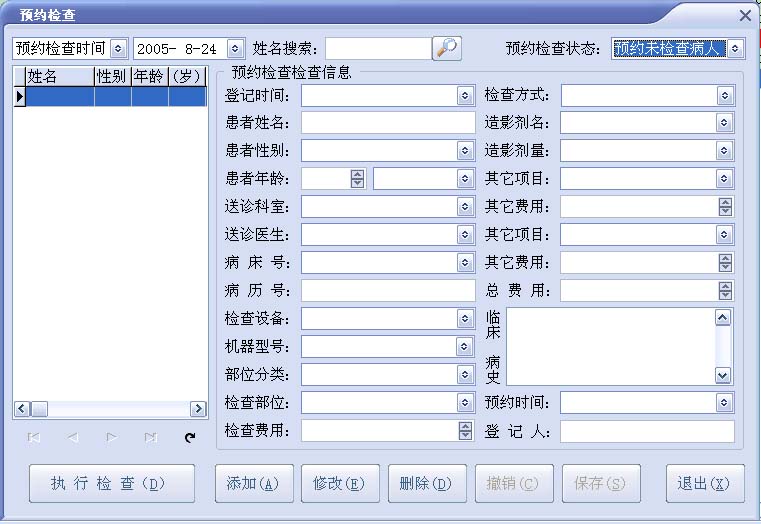Expand 预约时间 dropdown
This screenshot has width=761, height=524.
point(724,402)
